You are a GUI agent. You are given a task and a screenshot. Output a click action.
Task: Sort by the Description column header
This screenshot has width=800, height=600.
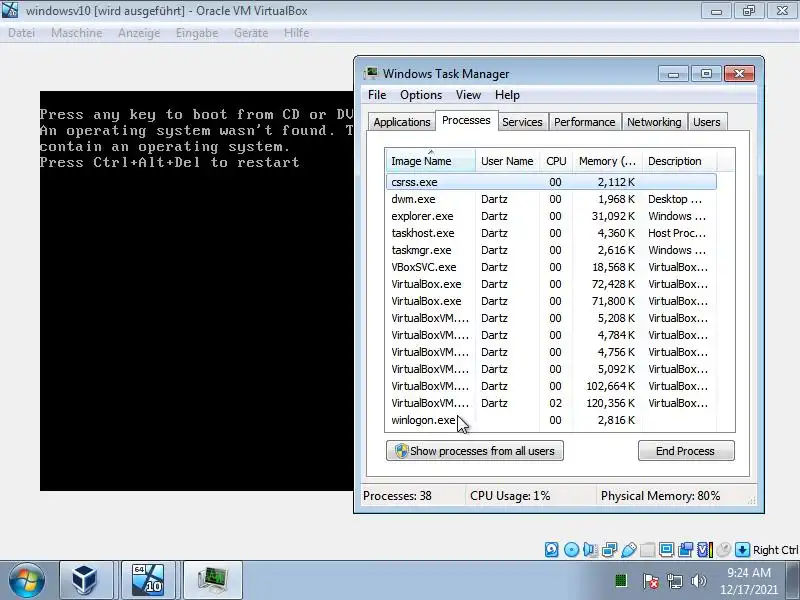pyautogui.click(x=679, y=161)
